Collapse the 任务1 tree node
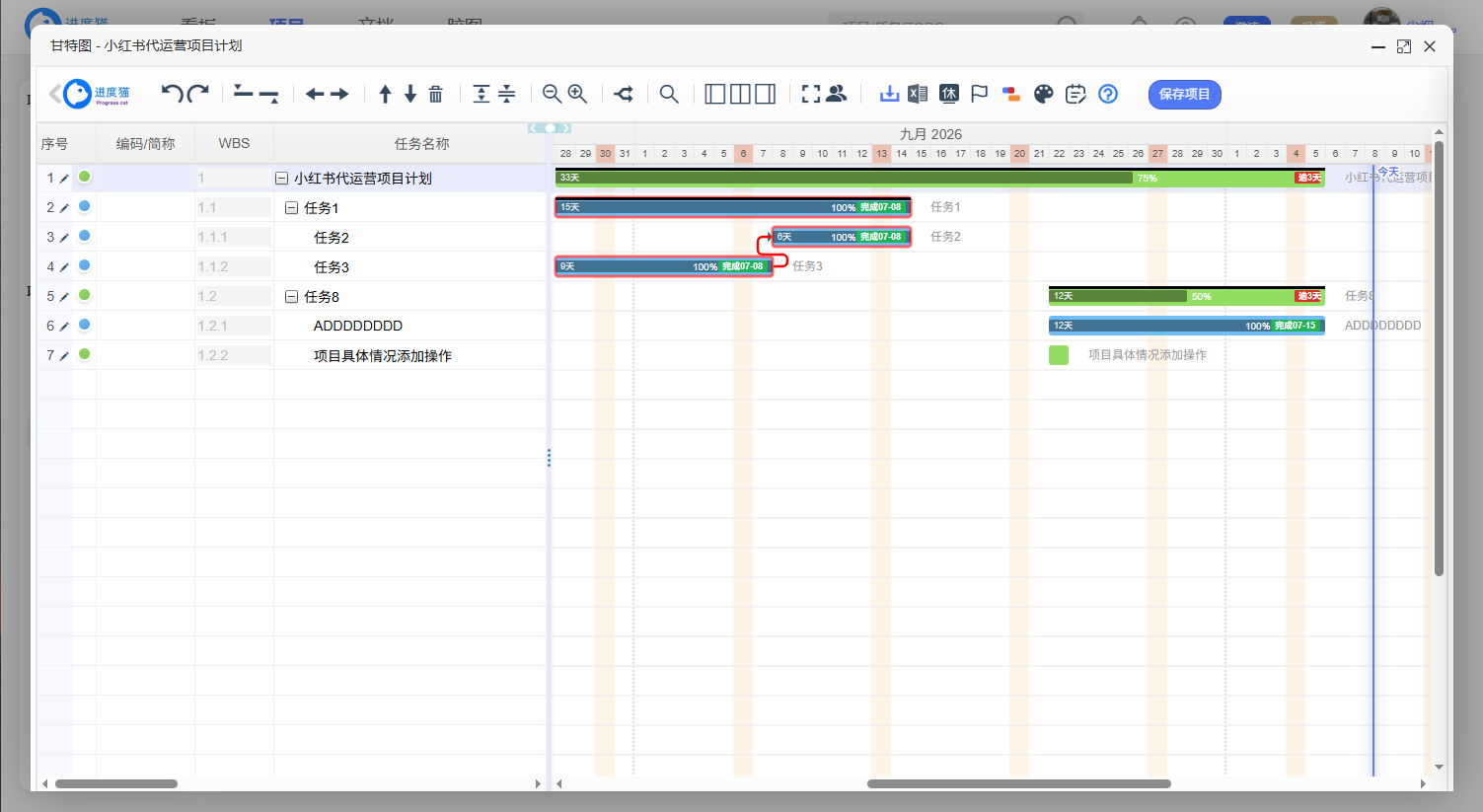This screenshot has height=812, width=1483. (291, 208)
